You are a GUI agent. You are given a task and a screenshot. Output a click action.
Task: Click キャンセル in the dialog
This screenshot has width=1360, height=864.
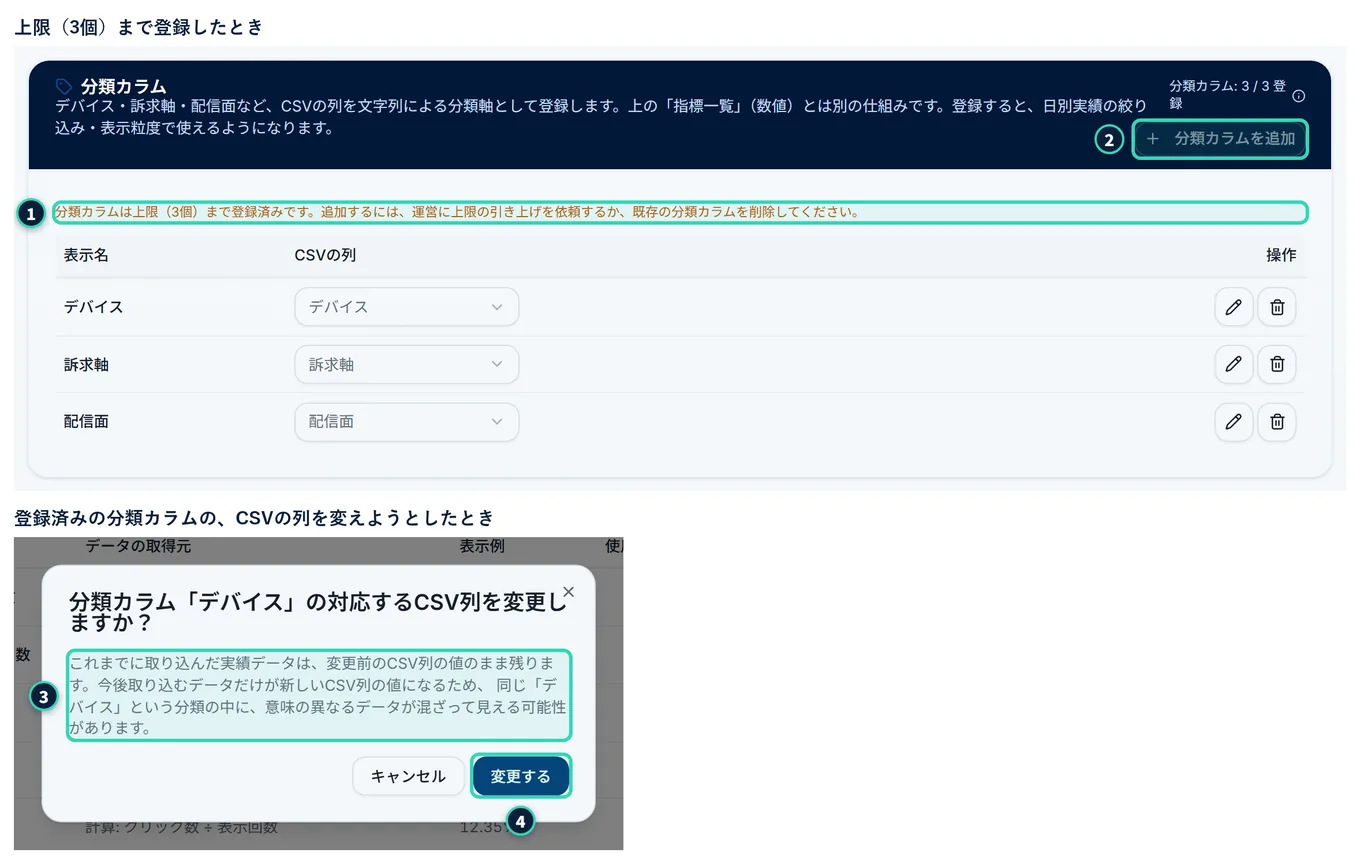(408, 776)
